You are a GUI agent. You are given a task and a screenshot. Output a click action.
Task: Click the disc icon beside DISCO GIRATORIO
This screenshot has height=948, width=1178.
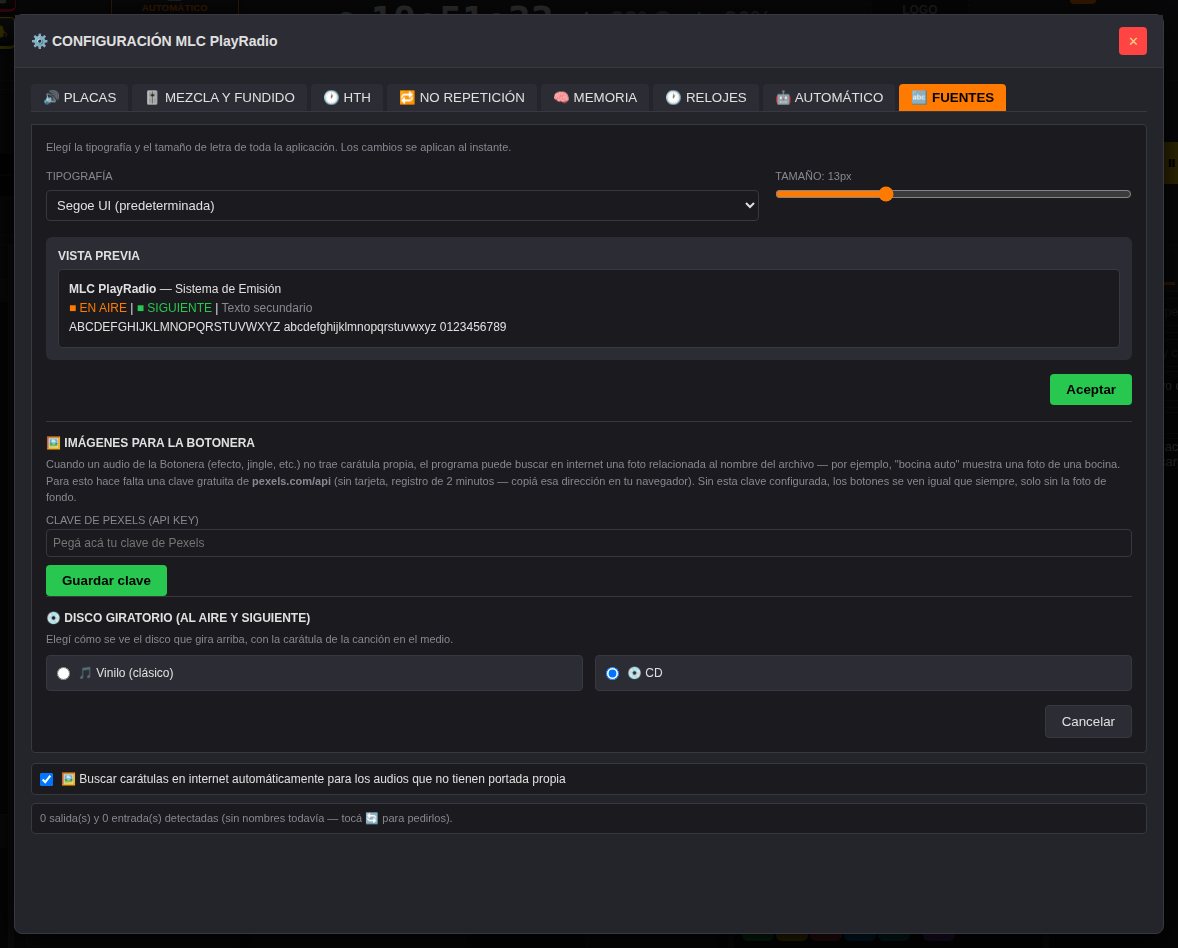click(53, 618)
